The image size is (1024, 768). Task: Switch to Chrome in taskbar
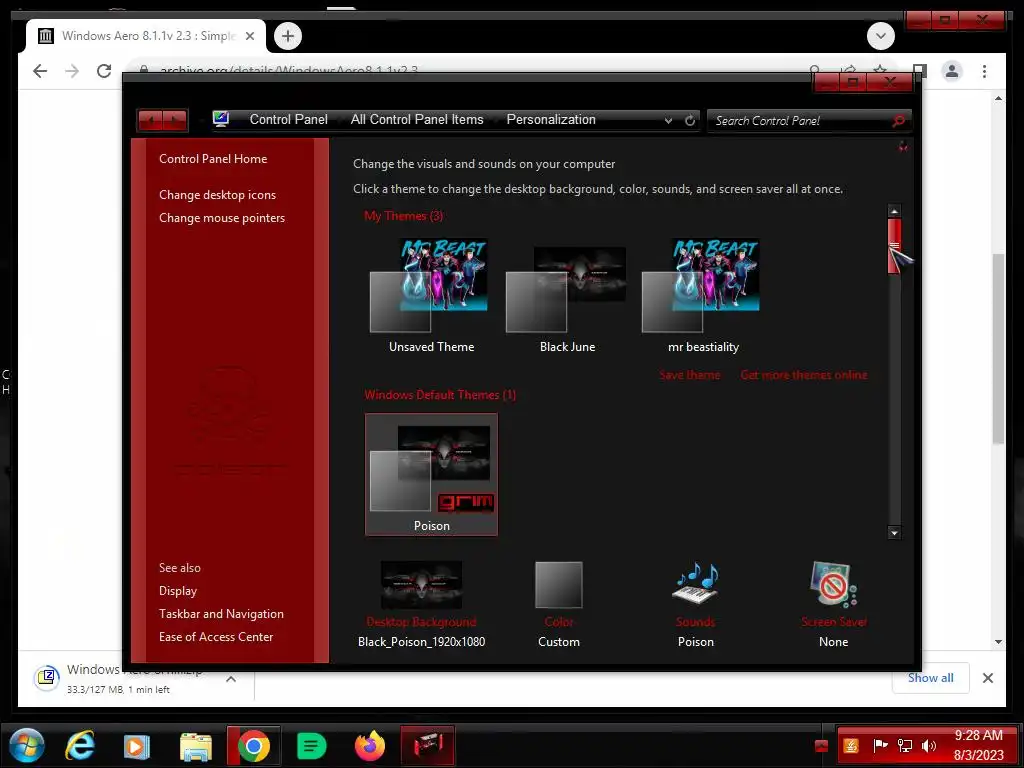[254, 746]
